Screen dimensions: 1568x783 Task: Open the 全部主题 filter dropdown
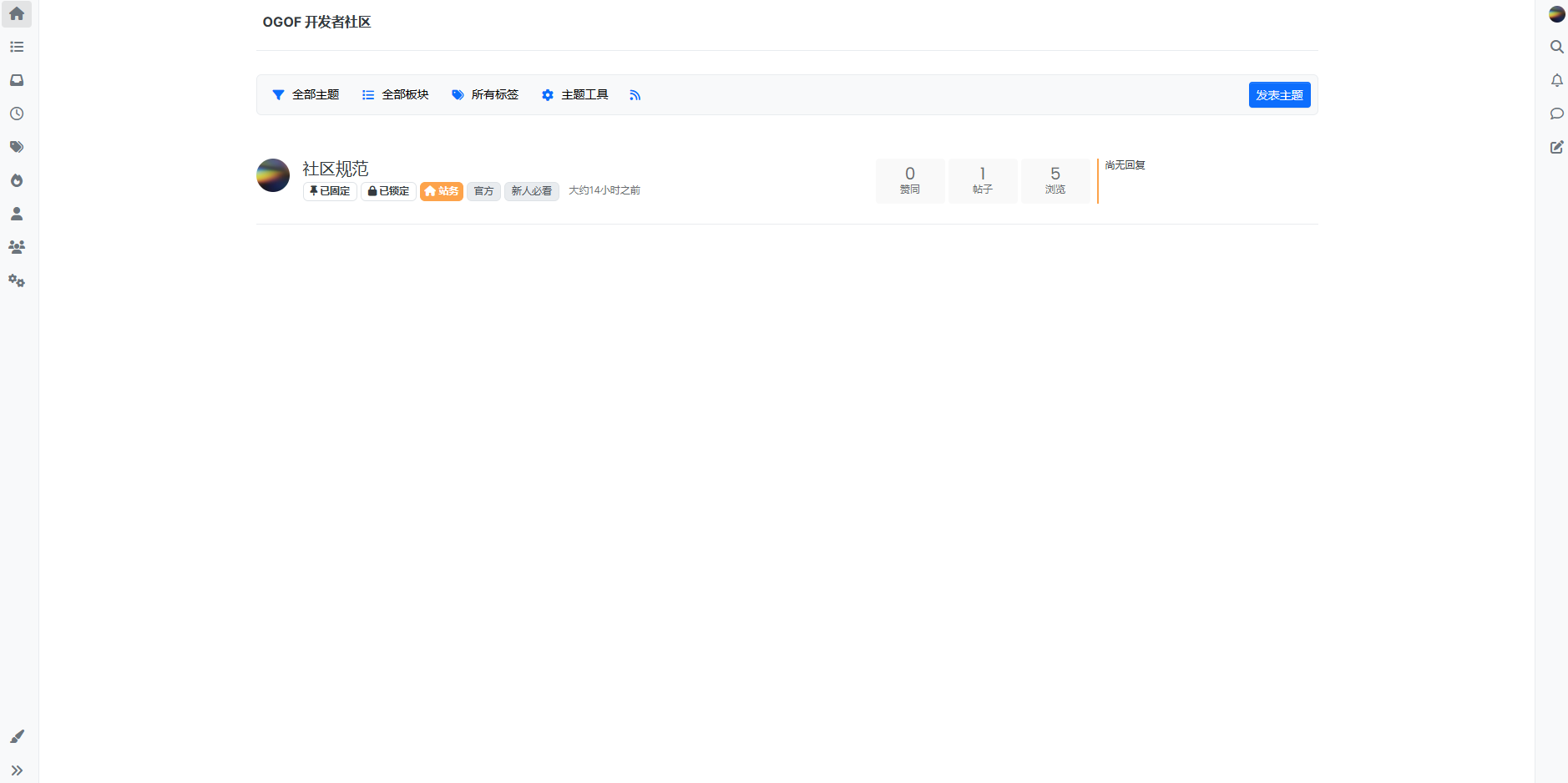coord(306,95)
